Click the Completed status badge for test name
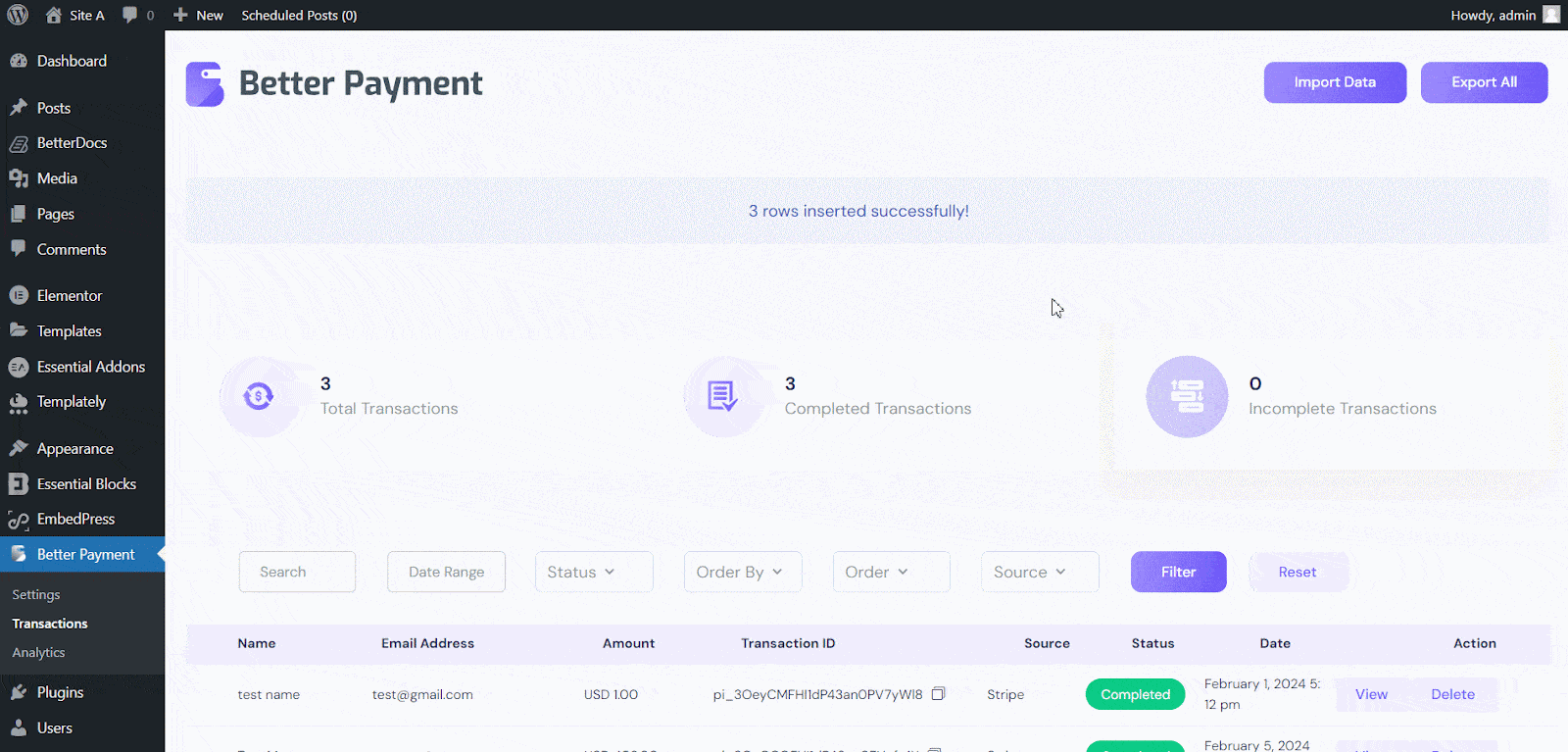Image resolution: width=1568 pixels, height=752 pixels. point(1135,694)
